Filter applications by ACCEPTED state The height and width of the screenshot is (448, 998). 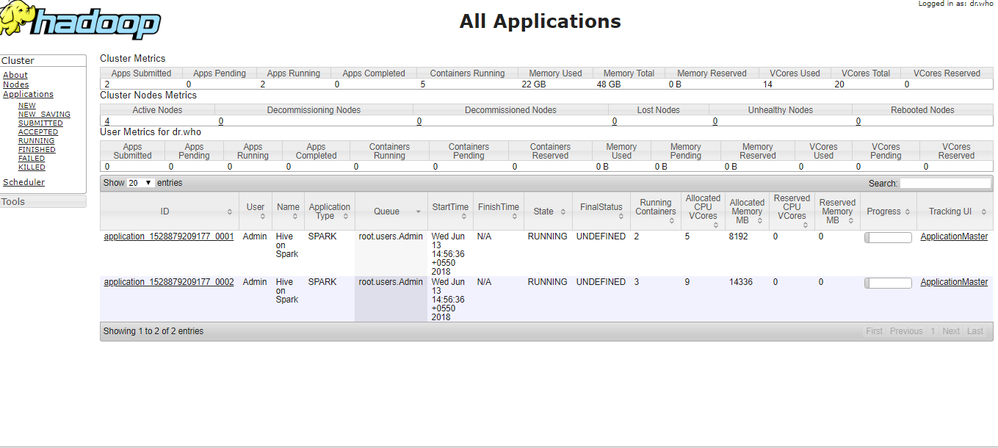point(38,132)
